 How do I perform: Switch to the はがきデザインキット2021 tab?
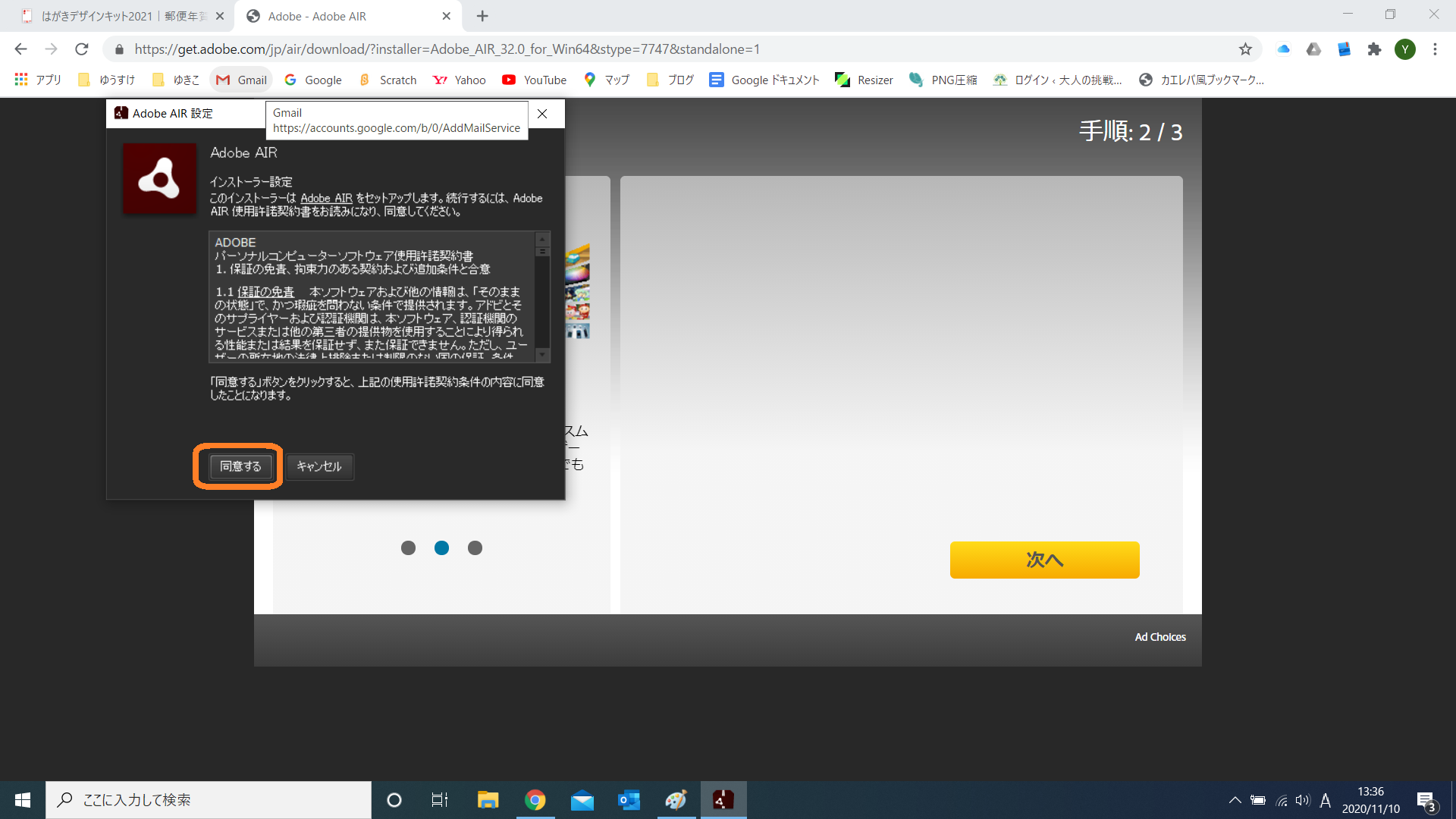(x=121, y=16)
